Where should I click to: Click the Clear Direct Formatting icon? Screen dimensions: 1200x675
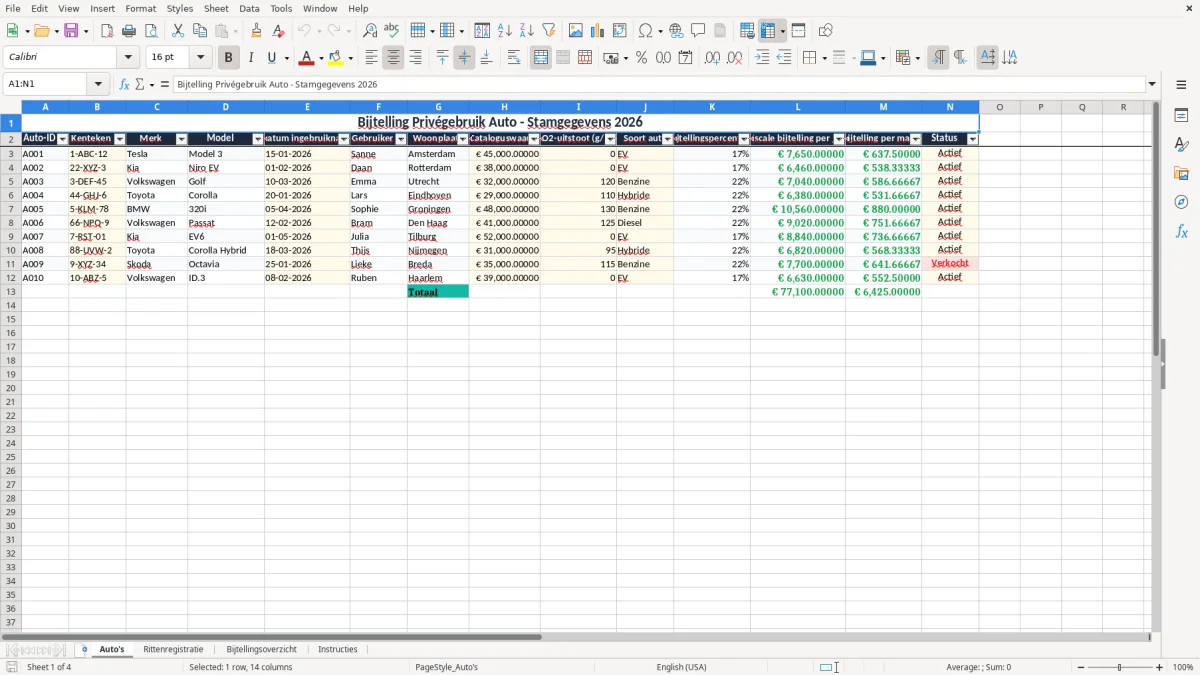(278, 31)
